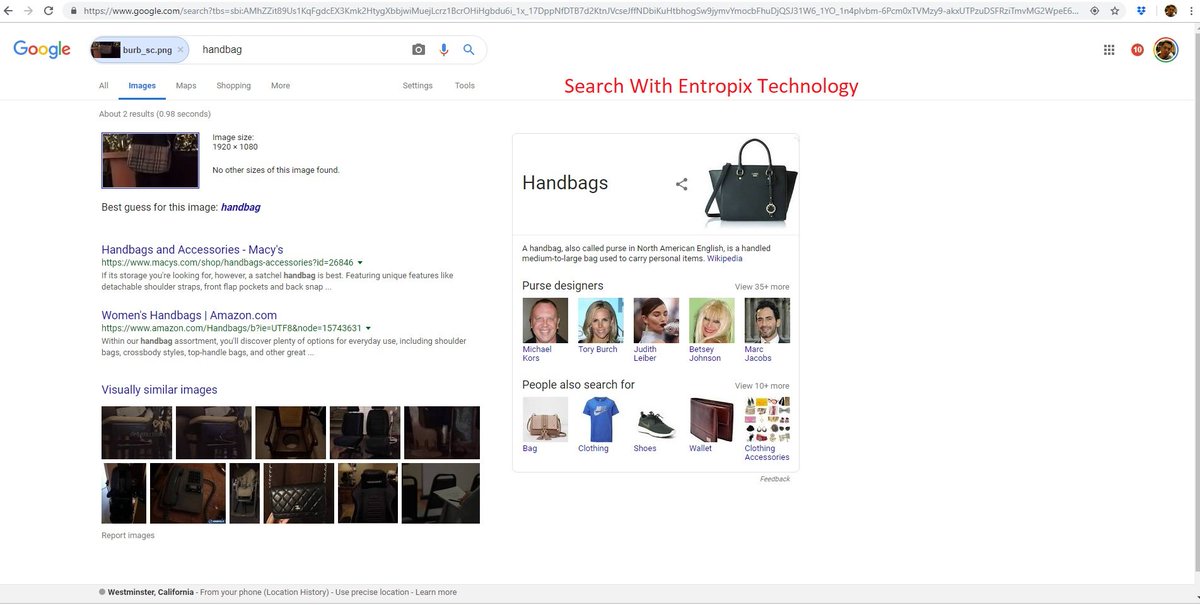This screenshot has width=1200, height=605.
Task: Open search by image camera icon
Action: [x=419, y=49]
